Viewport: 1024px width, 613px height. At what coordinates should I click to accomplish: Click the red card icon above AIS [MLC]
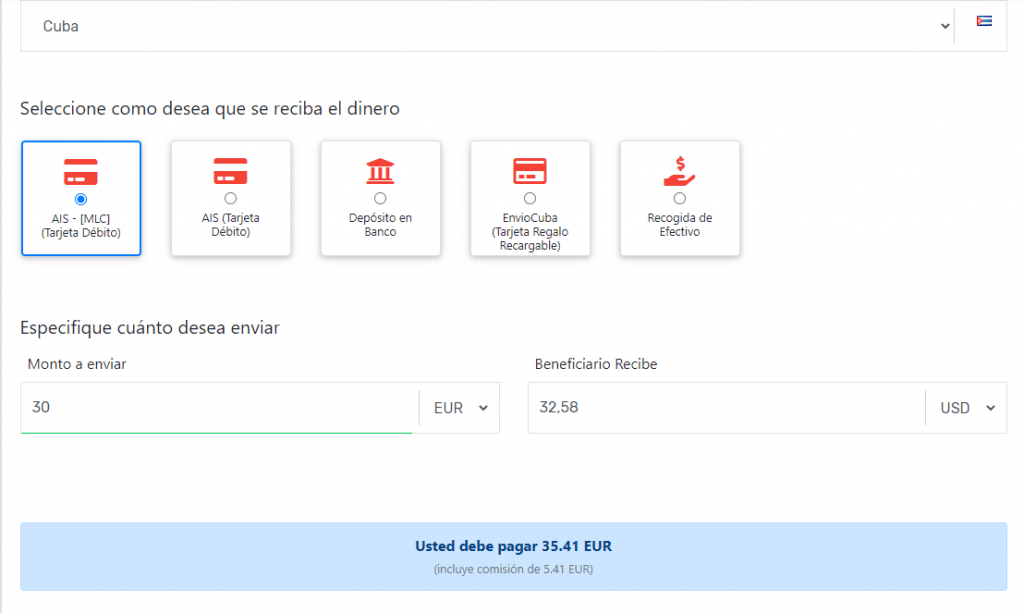click(81, 172)
